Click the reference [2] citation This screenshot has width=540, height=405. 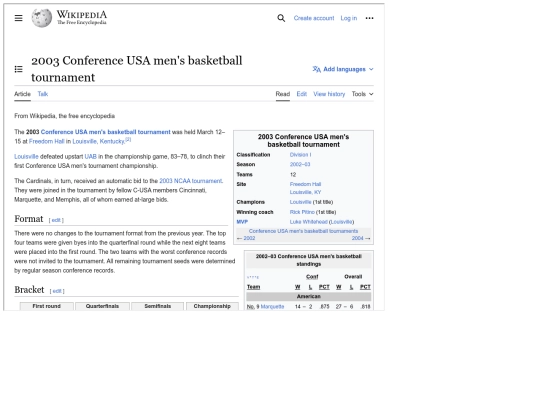(x=128, y=139)
